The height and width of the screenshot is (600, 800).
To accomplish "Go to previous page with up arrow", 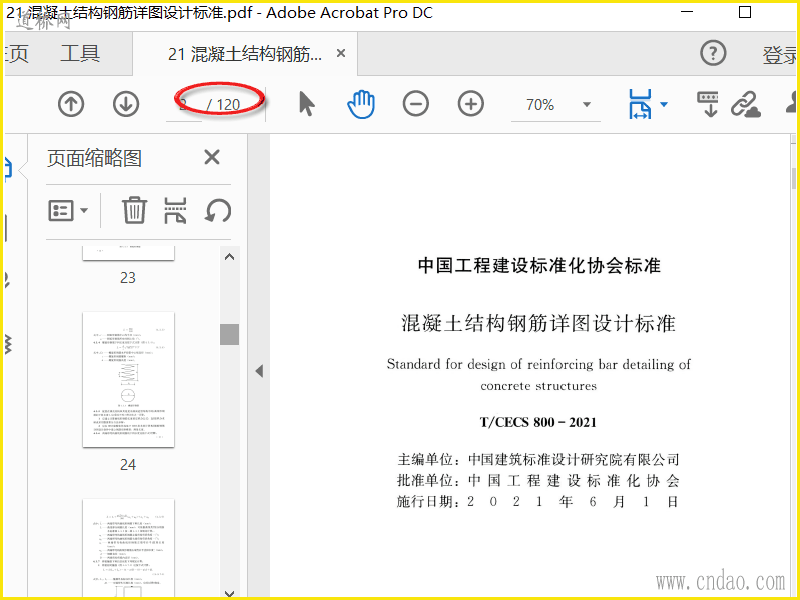I will [71, 104].
